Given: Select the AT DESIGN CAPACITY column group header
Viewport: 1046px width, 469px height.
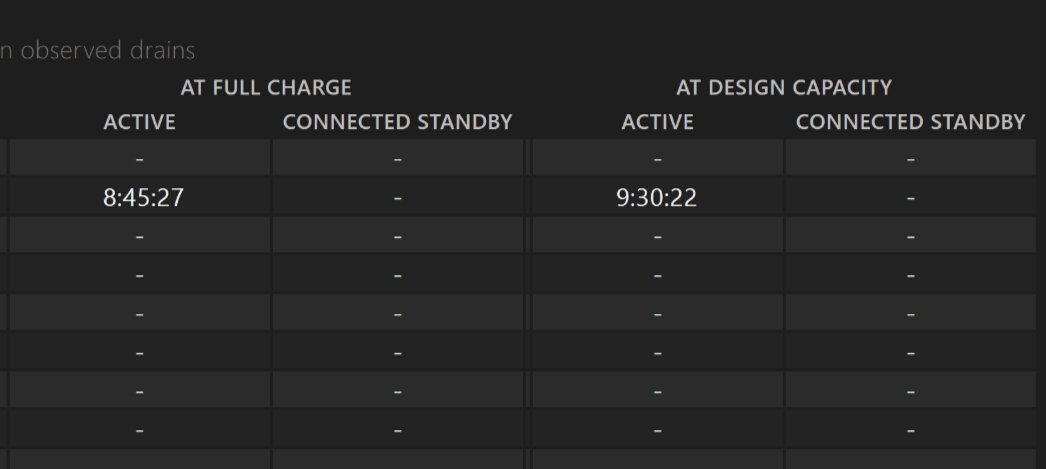Looking at the screenshot, I should coord(784,87).
